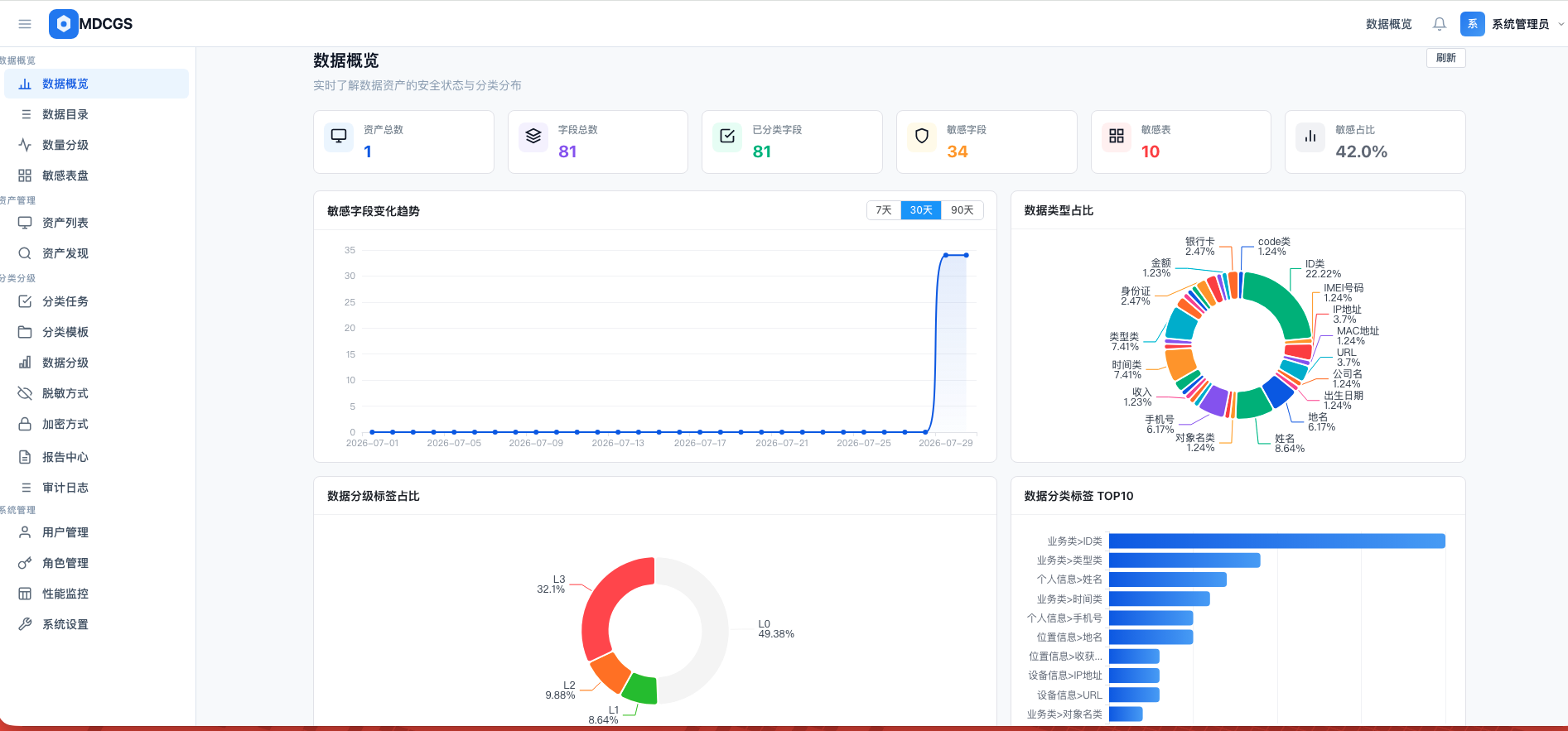Image resolution: width=1568 pixels, height=731 pixels.
Task: Click the table icon beside 性能监控
Action: click(25, 594)
